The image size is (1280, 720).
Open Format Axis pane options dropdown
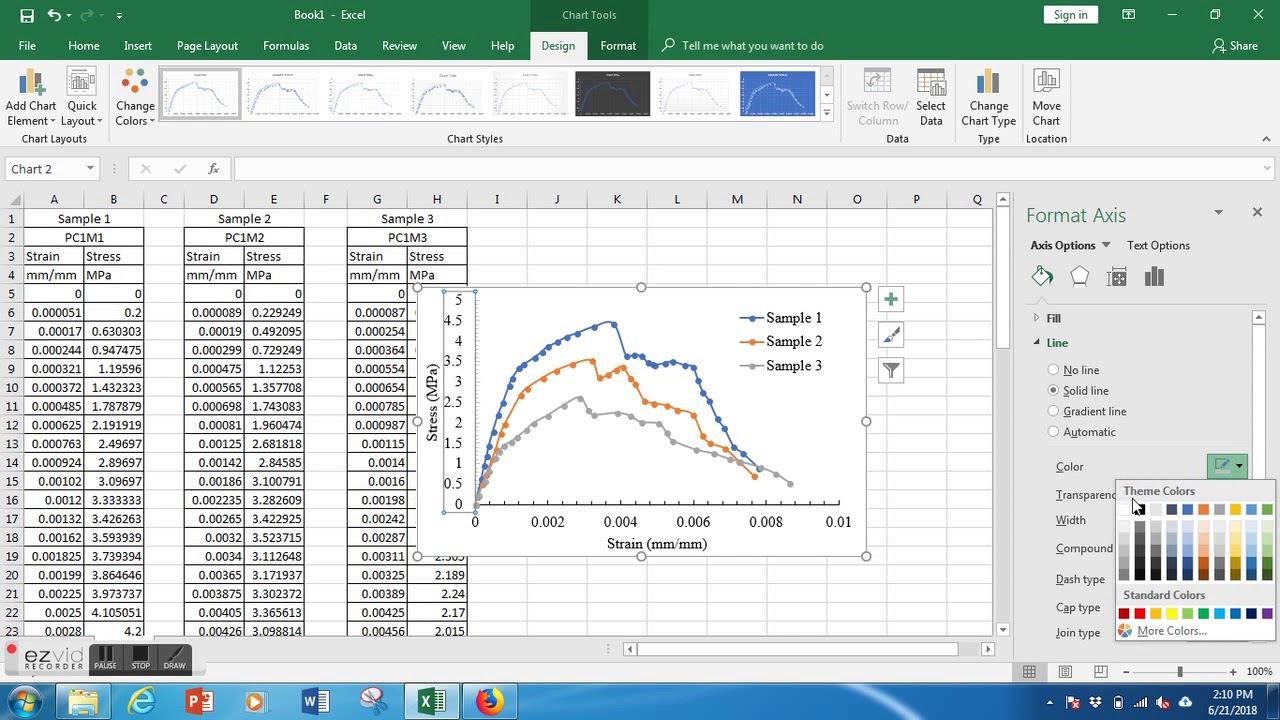[1218, 212]
